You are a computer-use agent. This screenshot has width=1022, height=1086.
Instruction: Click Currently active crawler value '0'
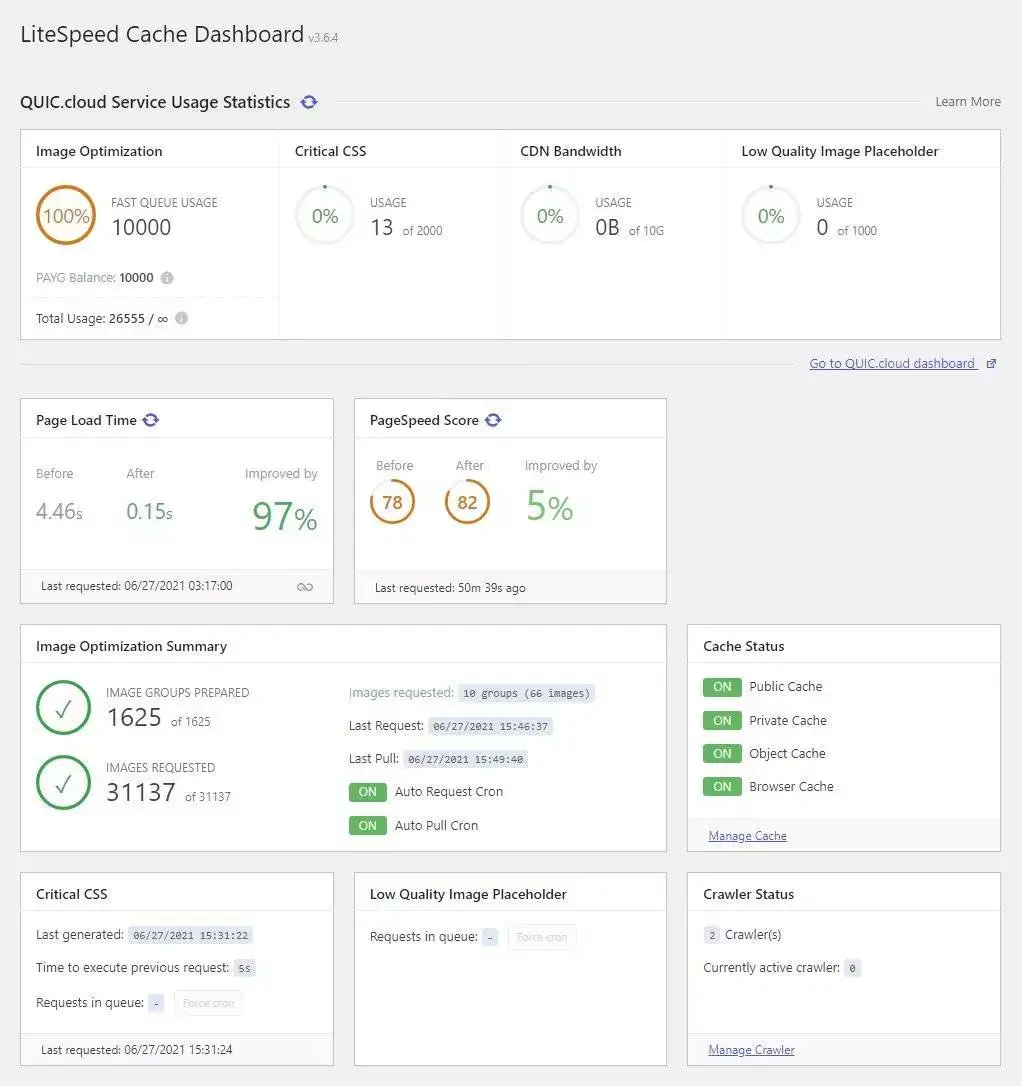point(852,968)
